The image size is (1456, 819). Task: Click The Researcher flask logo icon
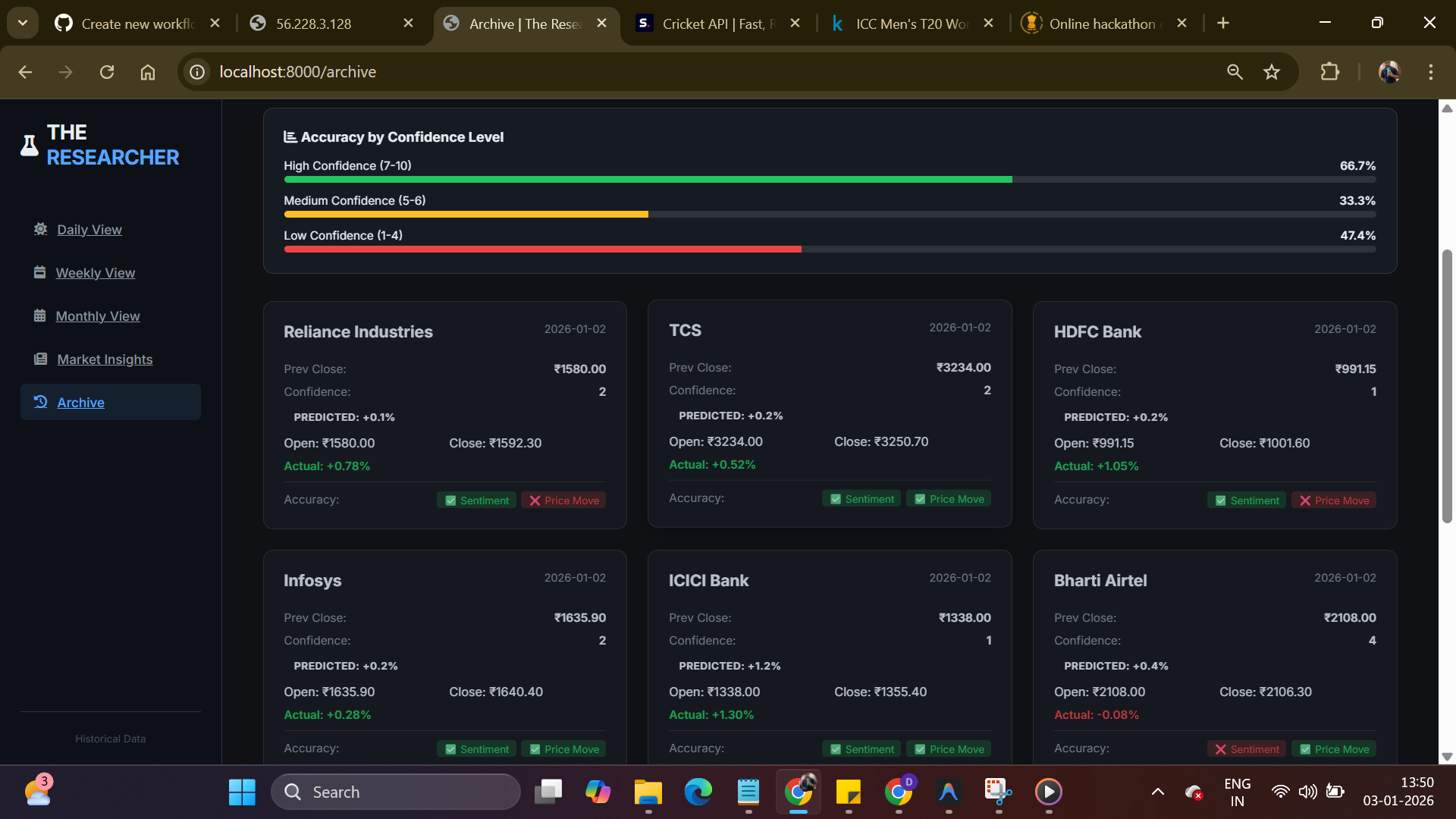click(x=29, y=145)
